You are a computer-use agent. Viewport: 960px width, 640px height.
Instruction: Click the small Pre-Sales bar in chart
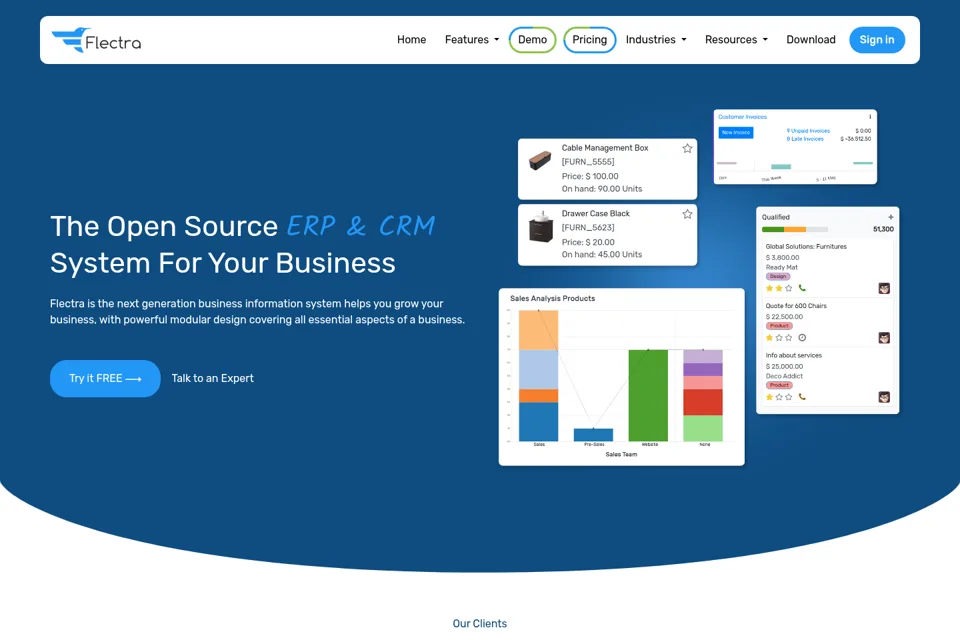pyautogui.click(x=593, y=435)
